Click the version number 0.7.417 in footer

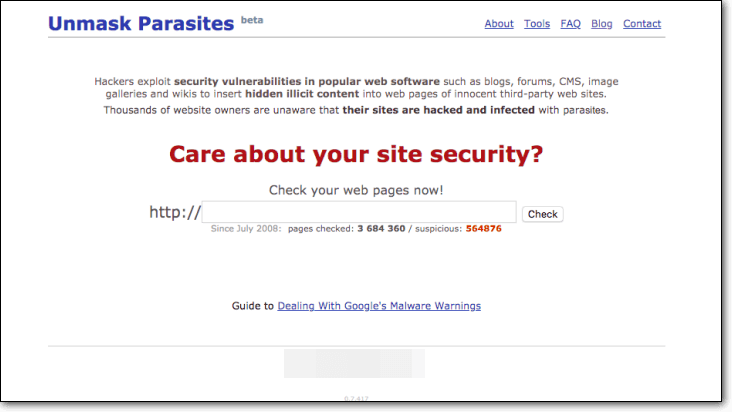click(x=354, y=398)
